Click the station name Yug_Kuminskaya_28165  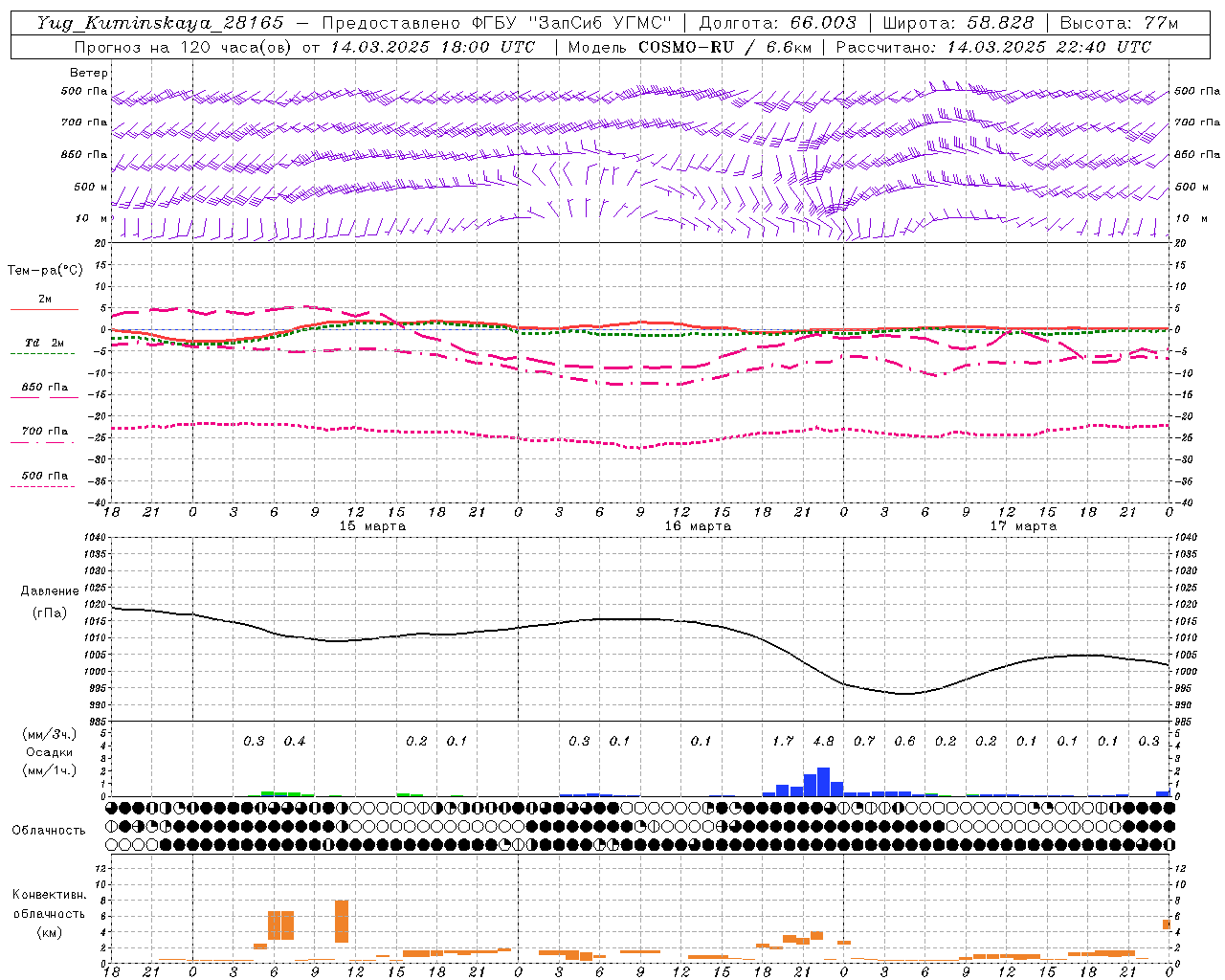(161, 23)
